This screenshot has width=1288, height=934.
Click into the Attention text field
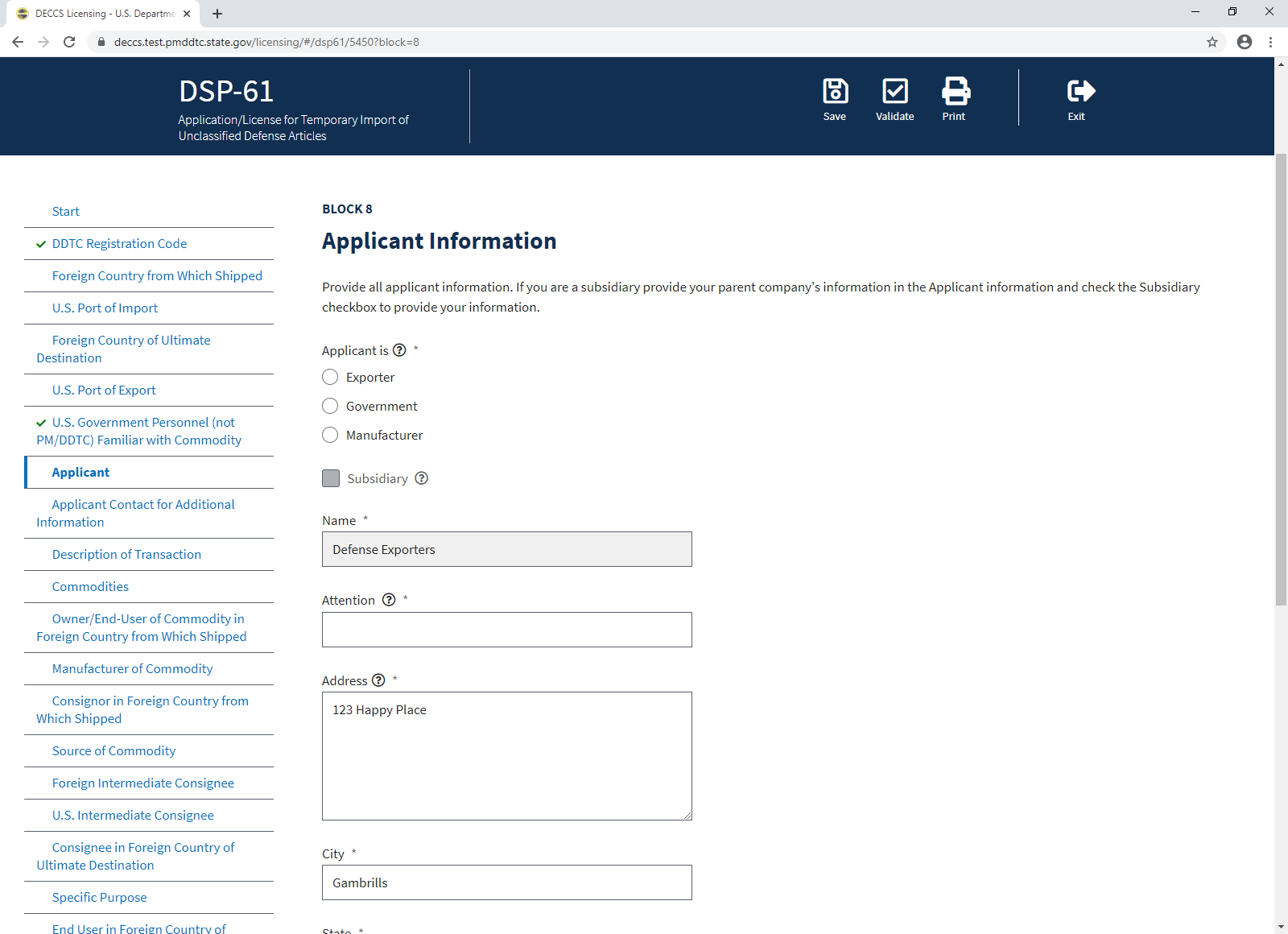point(506,630)
